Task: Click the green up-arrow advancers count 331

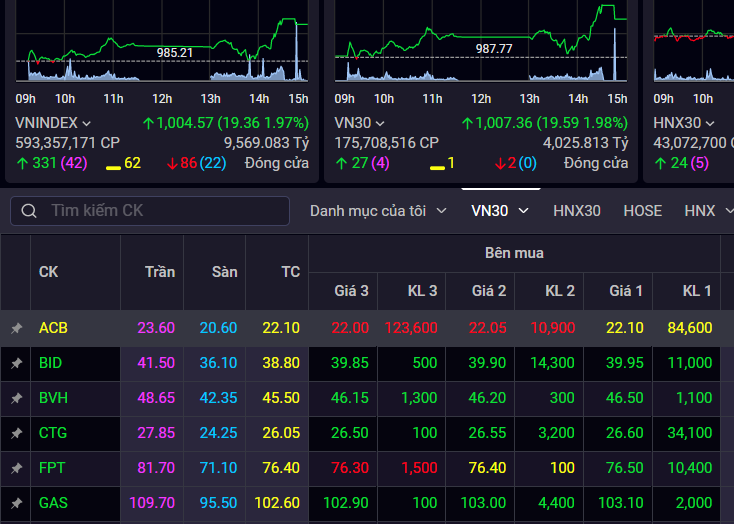Action: [x=37, y=163]
